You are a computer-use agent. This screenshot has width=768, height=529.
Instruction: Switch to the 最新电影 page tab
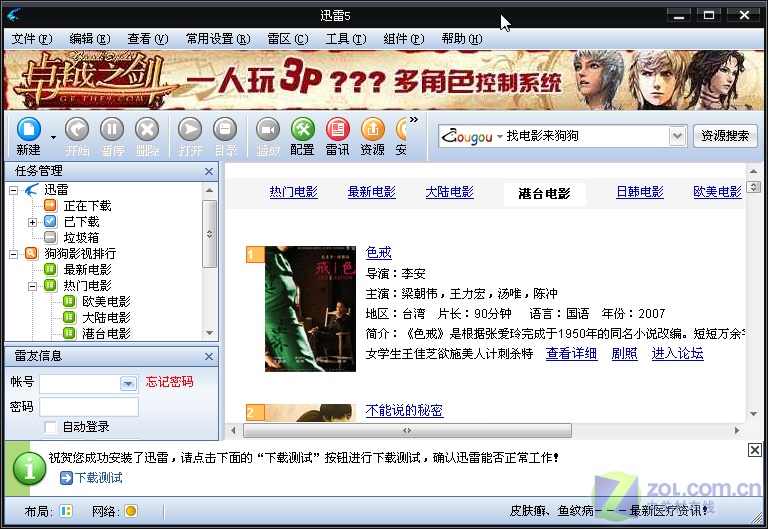tap(371, 192)
